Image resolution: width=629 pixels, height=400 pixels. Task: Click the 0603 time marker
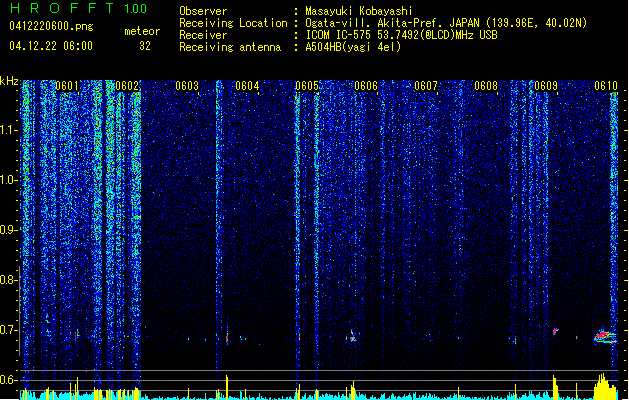(187, 86)
